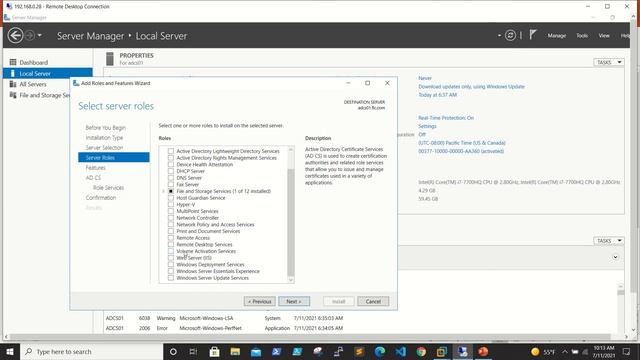The height and width of the screenshot is (360, 640).
Task: Open the Windows action center icon
Action: tap(626, 351)
